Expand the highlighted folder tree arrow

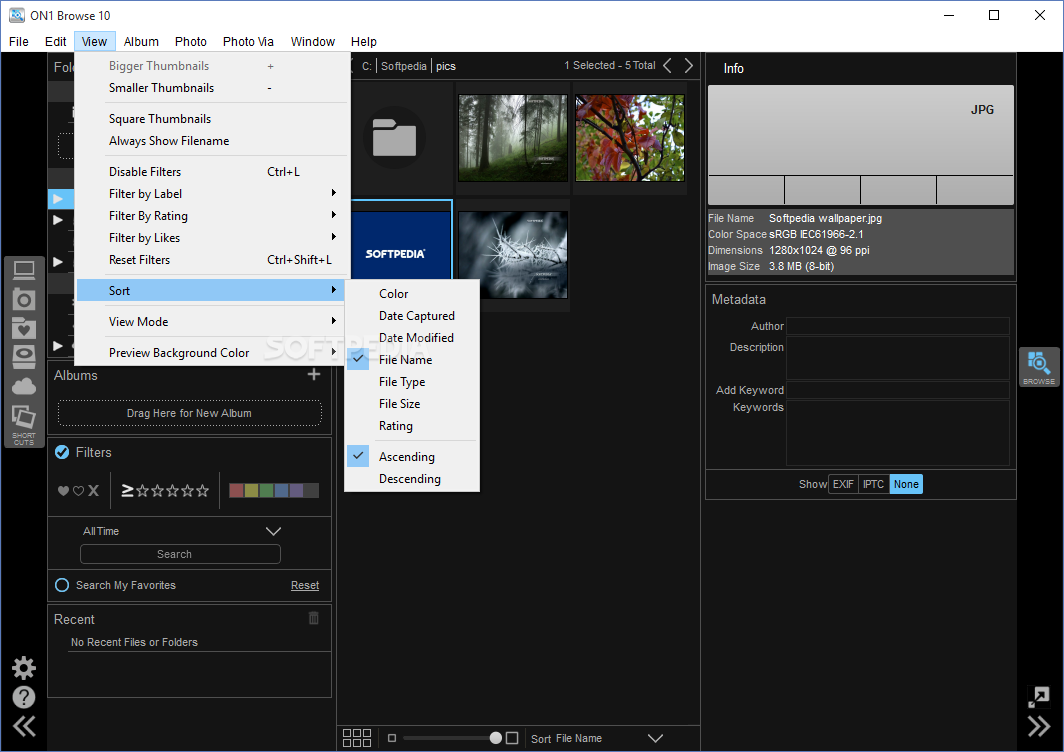click(58, 199)
